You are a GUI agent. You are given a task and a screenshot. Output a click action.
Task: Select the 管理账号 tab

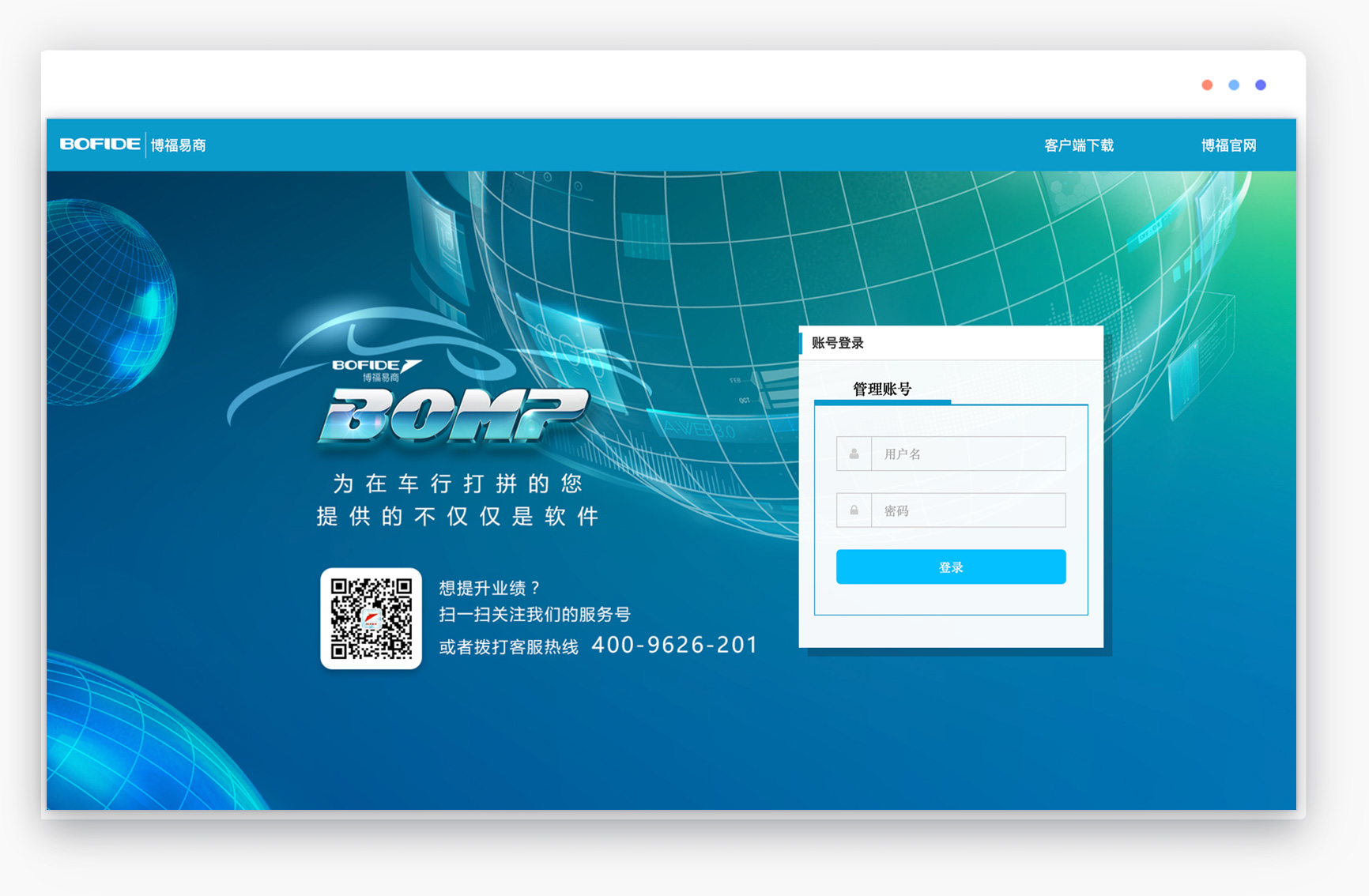click(x=882, y=389)
